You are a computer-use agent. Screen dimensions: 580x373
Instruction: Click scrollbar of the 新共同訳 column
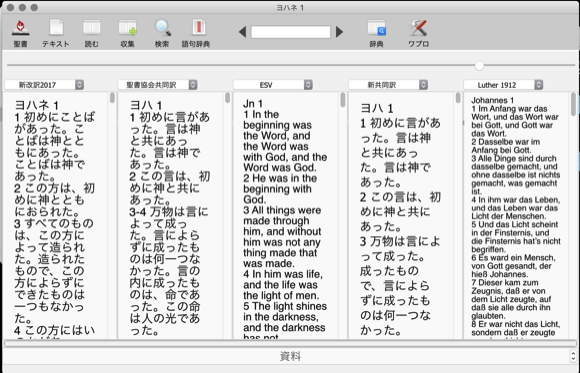click(458, 98)
